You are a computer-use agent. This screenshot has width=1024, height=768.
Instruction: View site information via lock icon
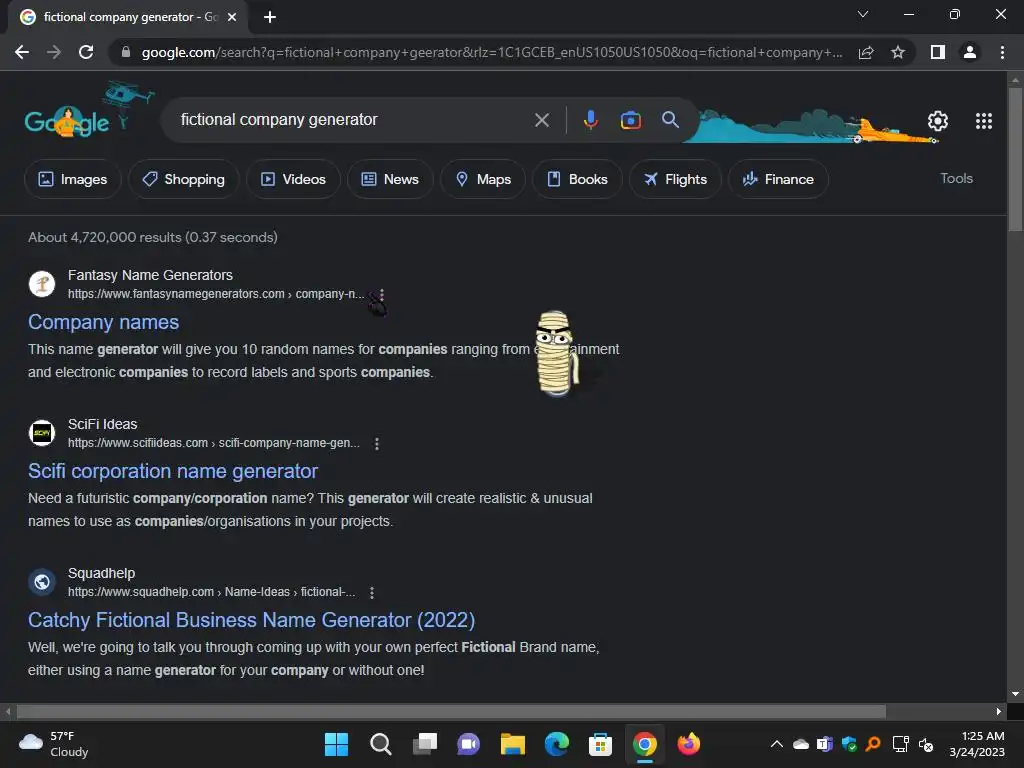[126, 52]
